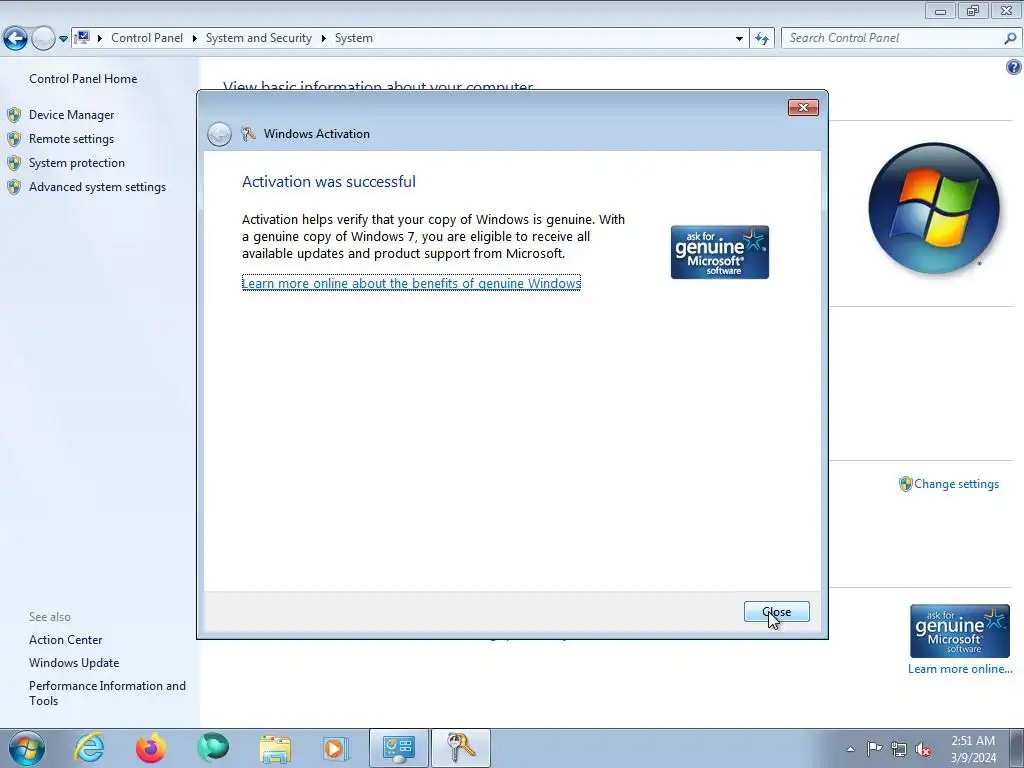1024x768 pixels.
Task: Open Windows Update under See also
Action: 74,663
